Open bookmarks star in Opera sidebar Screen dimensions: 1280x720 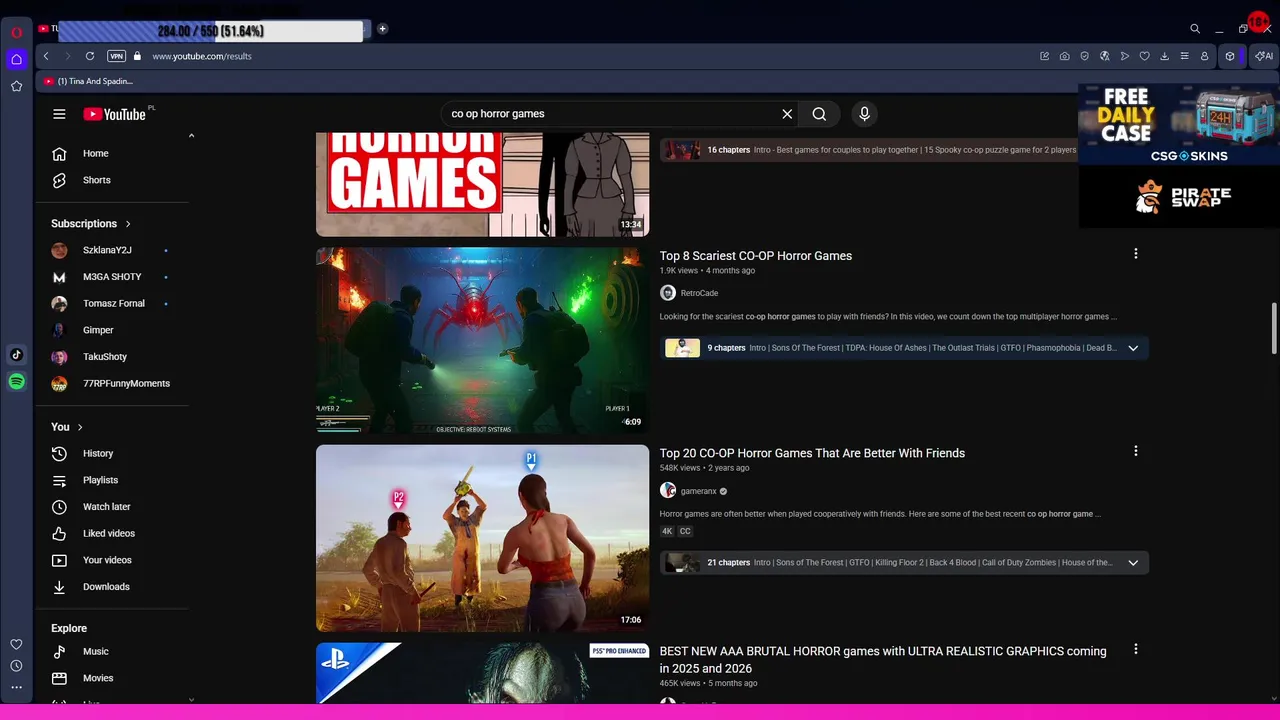pos(17,86)
